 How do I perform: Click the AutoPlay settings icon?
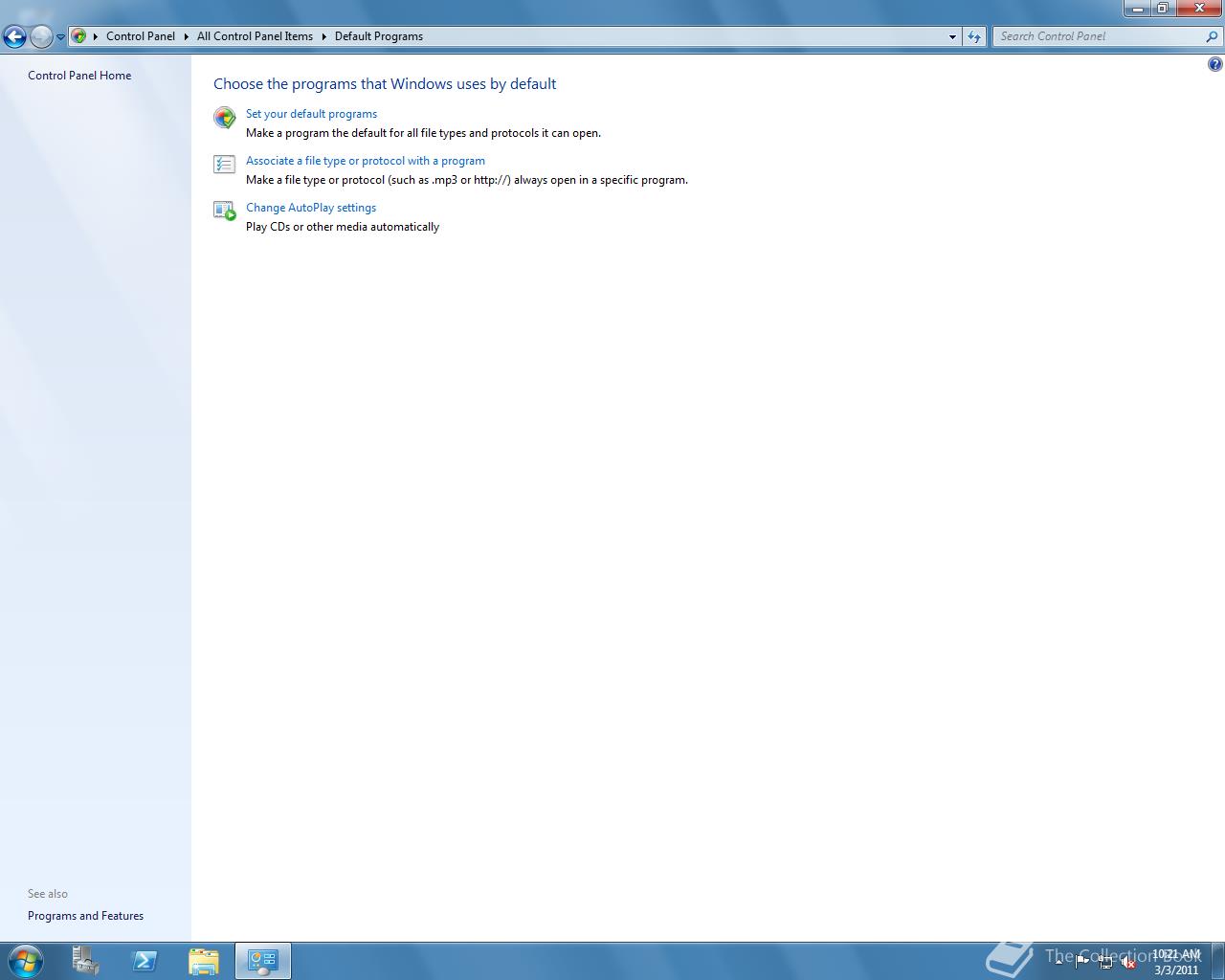click(x=225, y=212)
